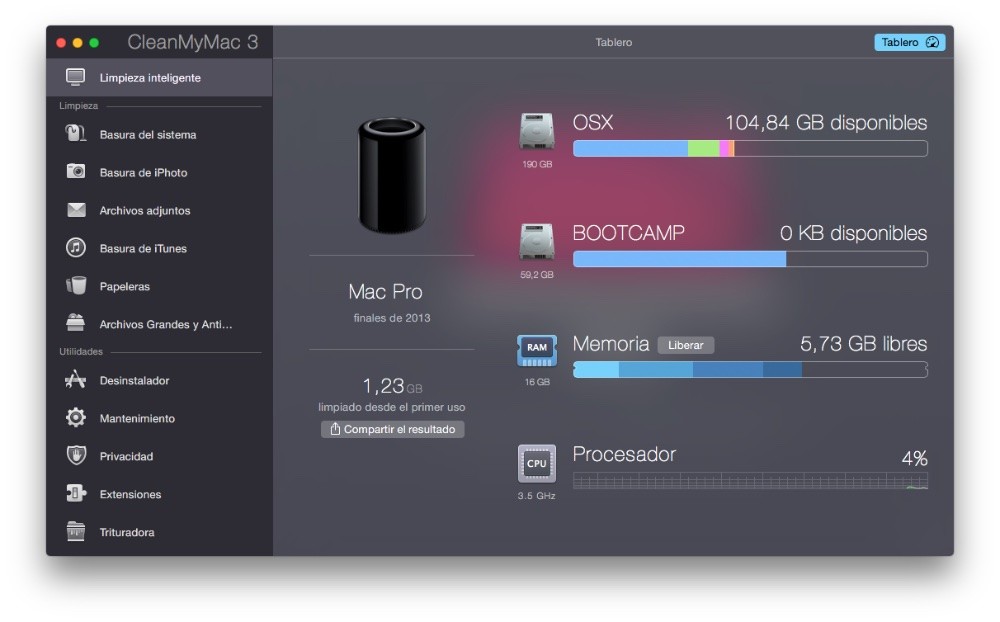This screenshot has height=622, width=1000.
Task: Click the Compartir el resultado button
Action: tap(392, 429)
